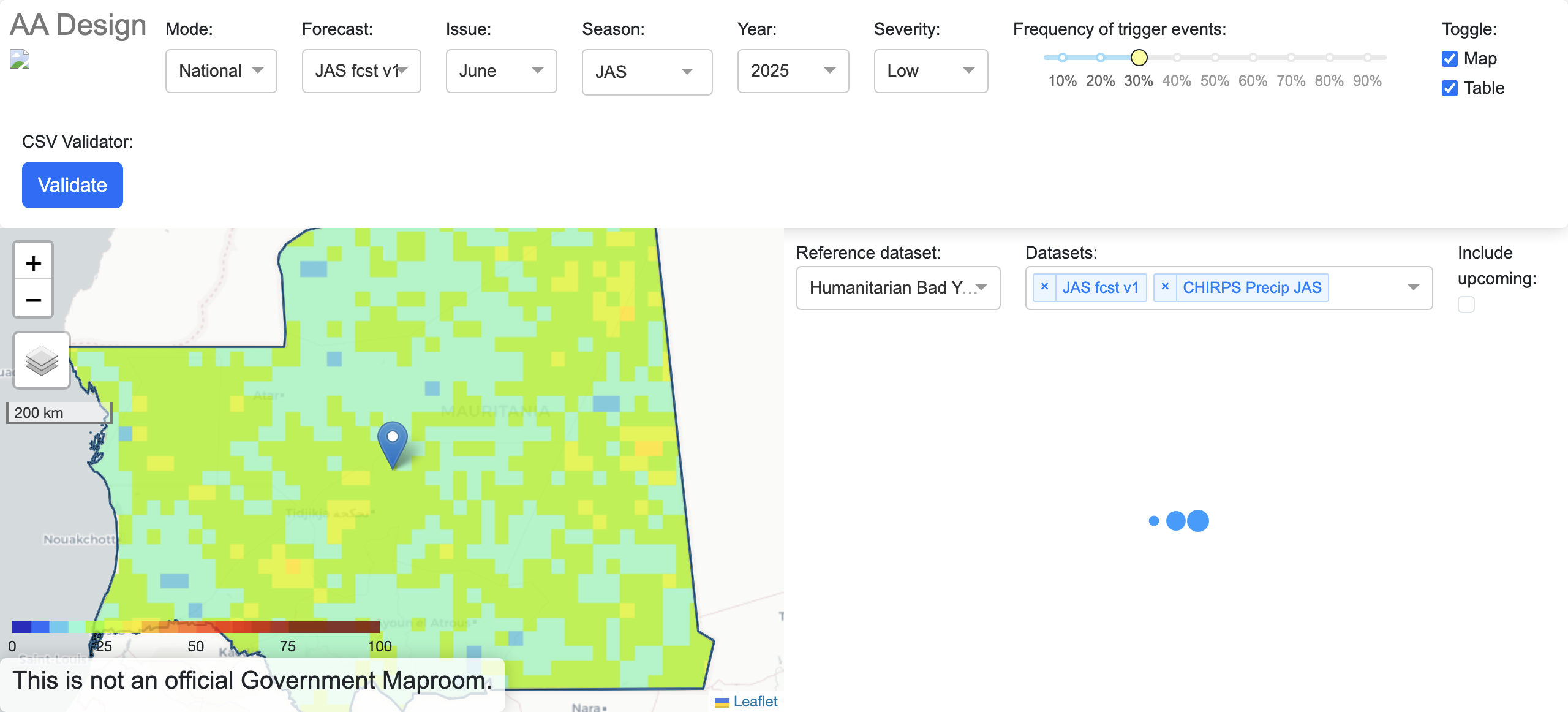The height and width of the screenshot is (712, 1568).
Task: Zoom in on the map
Action: coord(34,263)
